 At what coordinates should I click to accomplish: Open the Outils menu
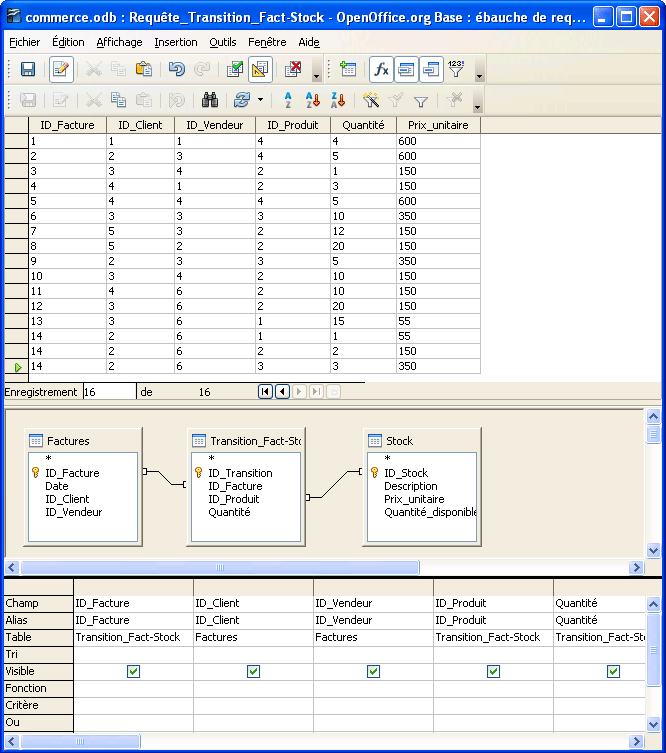tap(223, 42)
